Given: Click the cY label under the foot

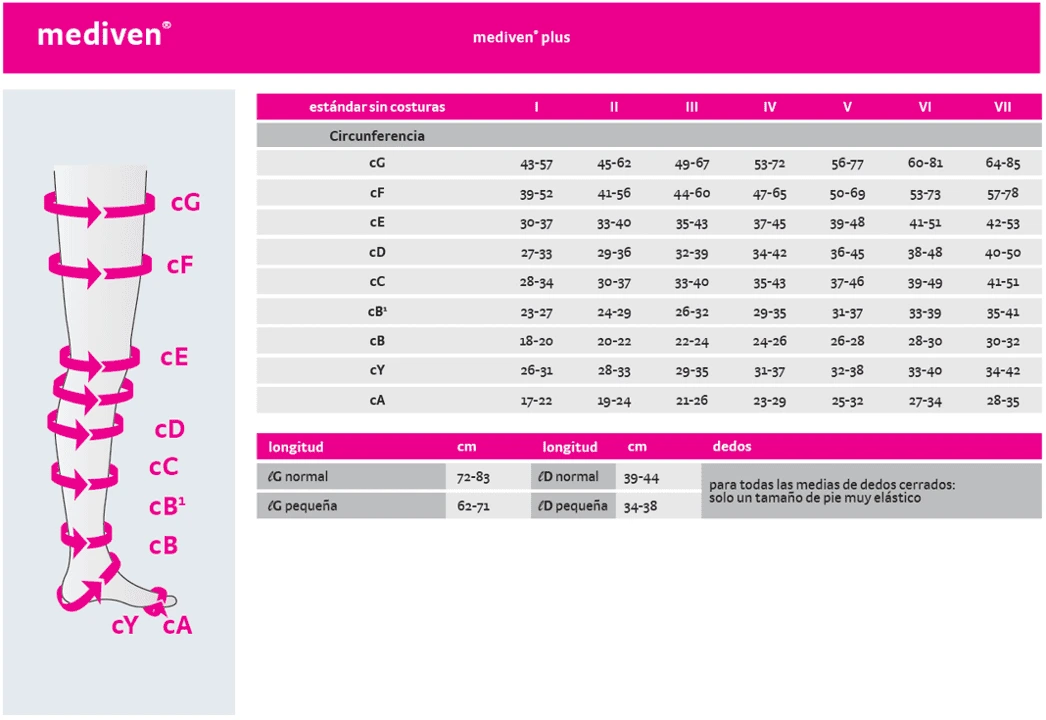Looking at the screenshot, I should pyautogui.click(x=125, y=625).
